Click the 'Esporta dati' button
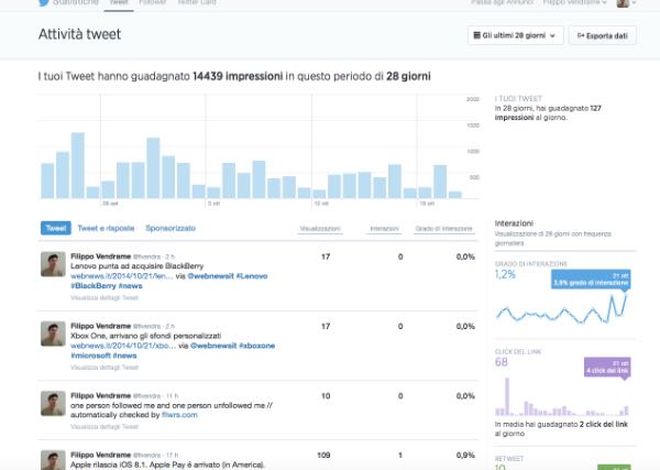This screenshot has height=470, width=660. [x=602, y=36]
